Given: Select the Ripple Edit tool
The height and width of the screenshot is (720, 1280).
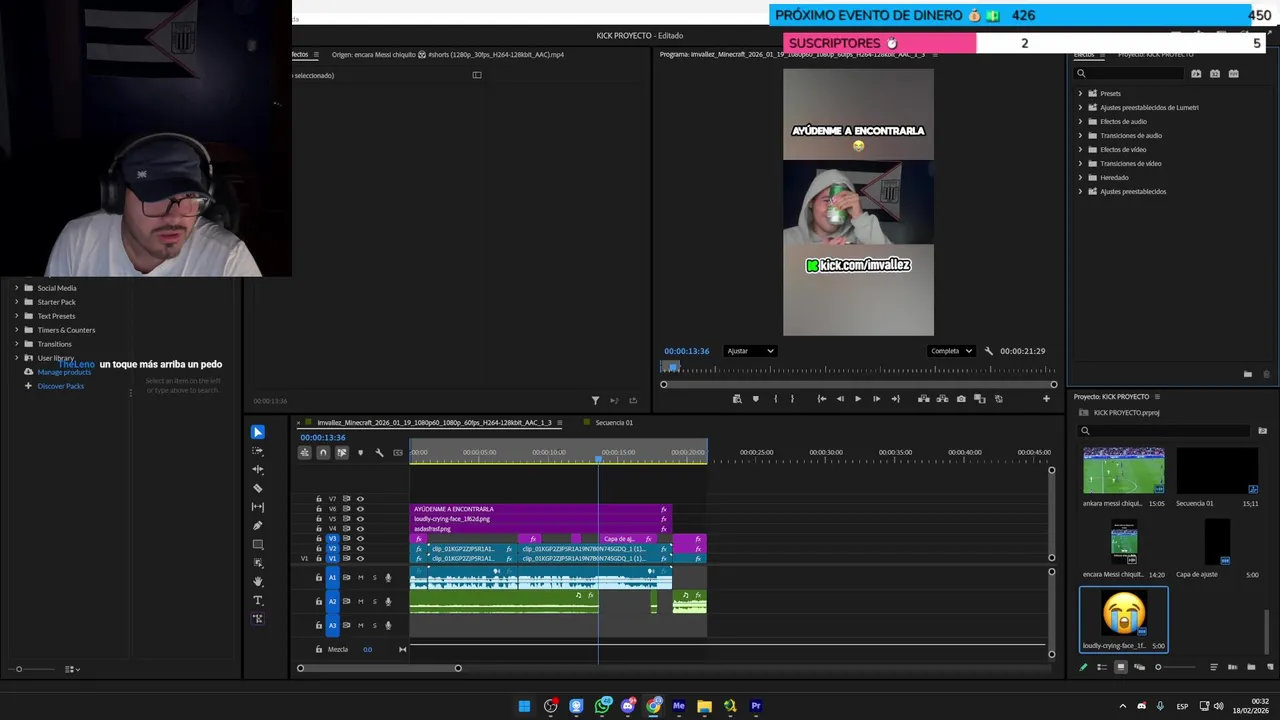Looking at the screenshot, I should [258, 469].
